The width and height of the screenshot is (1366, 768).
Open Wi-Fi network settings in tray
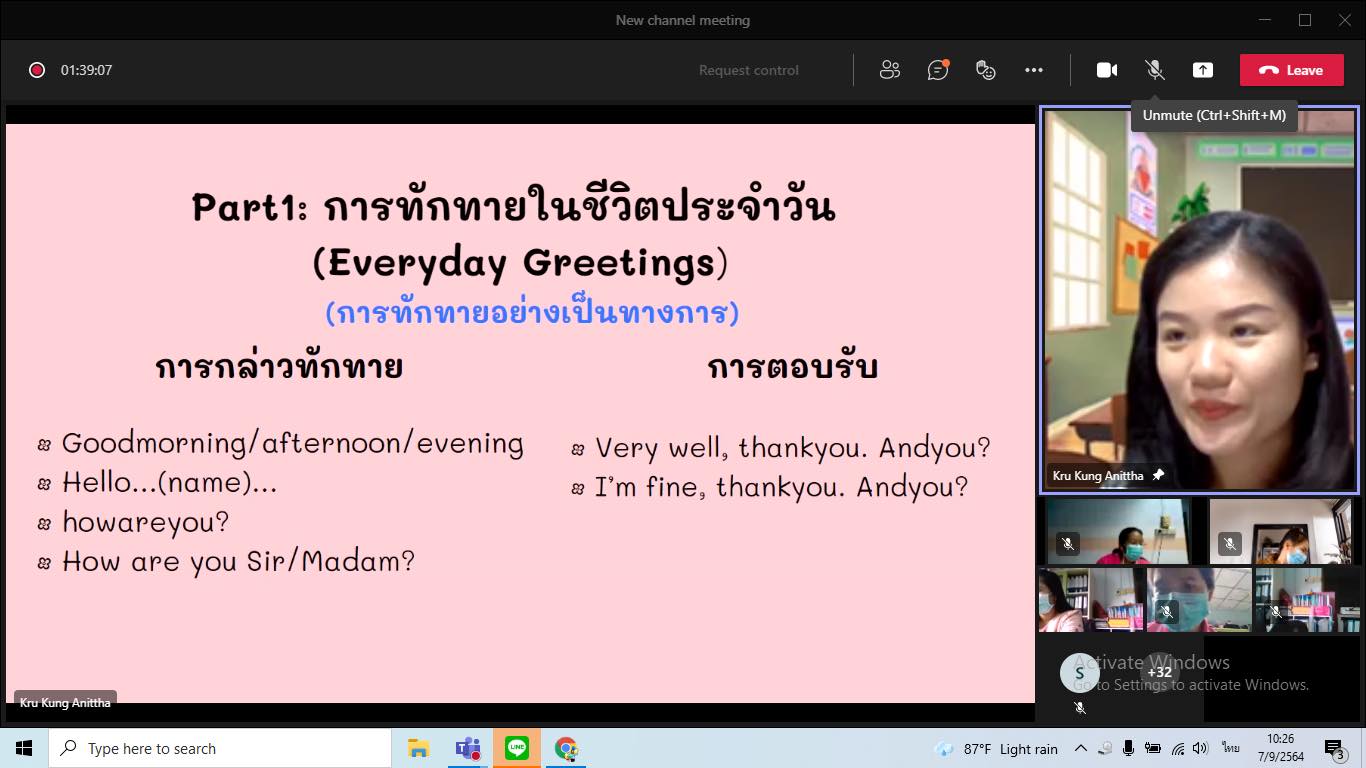1177,748
